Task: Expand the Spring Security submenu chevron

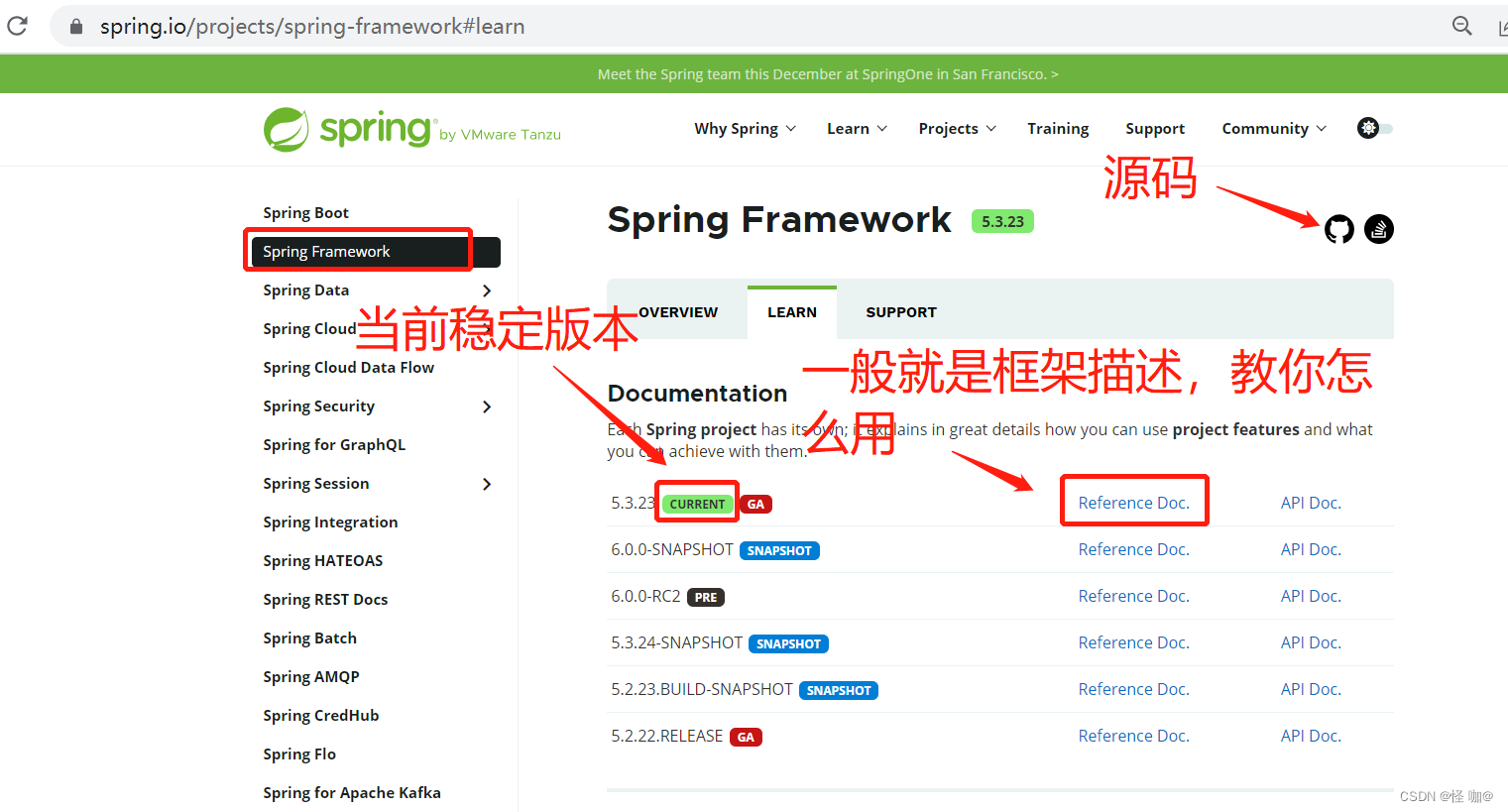Action: click(x=487, y=406)
